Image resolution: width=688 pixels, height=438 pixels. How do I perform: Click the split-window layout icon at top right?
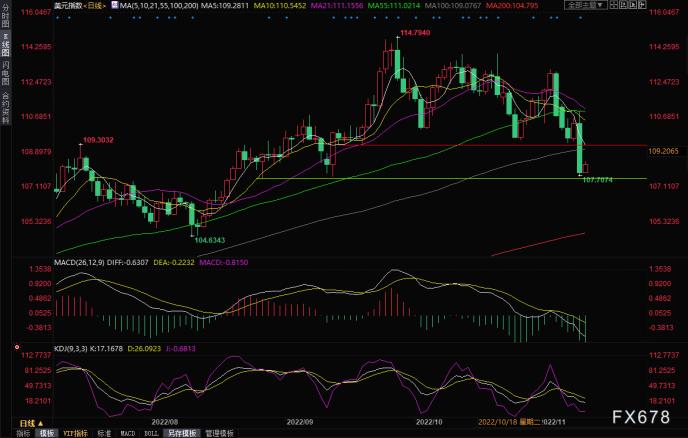(x=614, y=5)
